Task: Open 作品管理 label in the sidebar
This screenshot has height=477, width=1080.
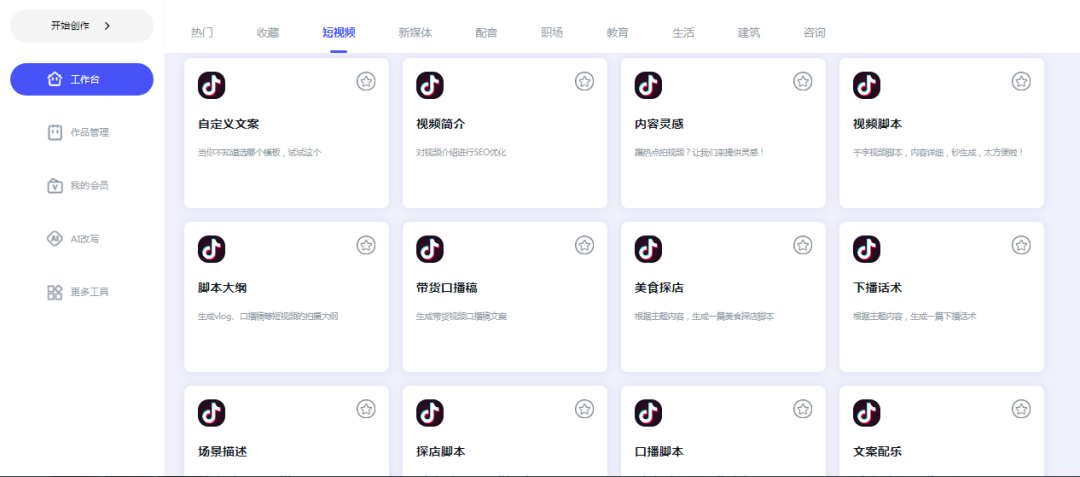Action: coord(90,133)
